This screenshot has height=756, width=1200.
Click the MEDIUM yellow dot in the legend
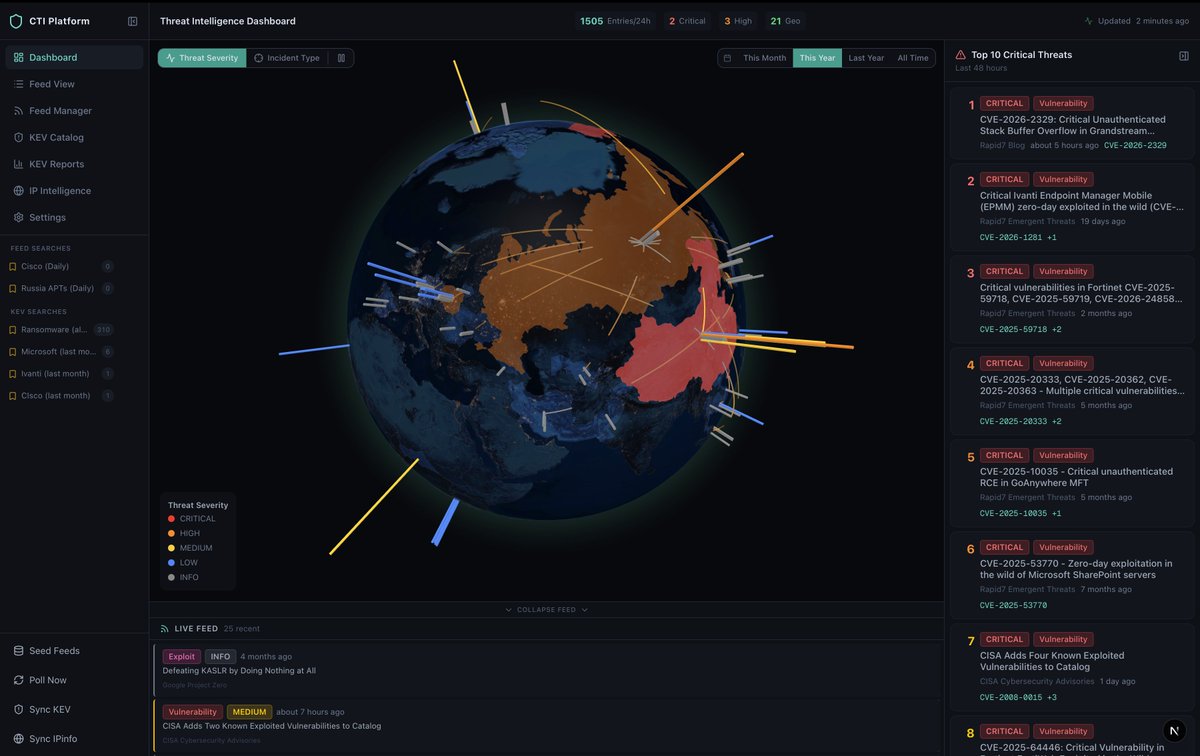tap(171, 548)
